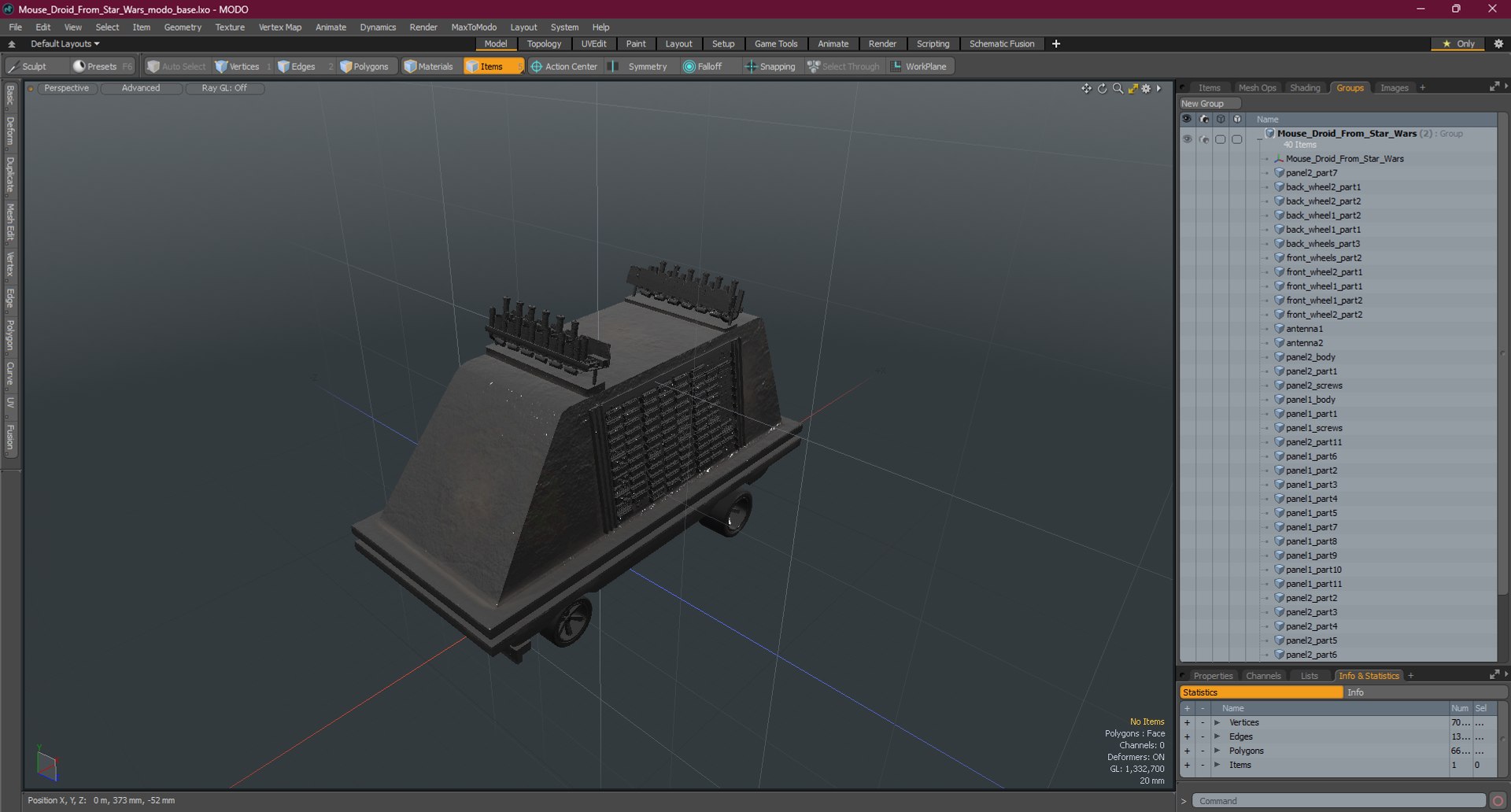Add a new tab in Properties panel
The width and height of the screenshot is (1511, 812).
pyautogui.click(x=1410, y=676)
